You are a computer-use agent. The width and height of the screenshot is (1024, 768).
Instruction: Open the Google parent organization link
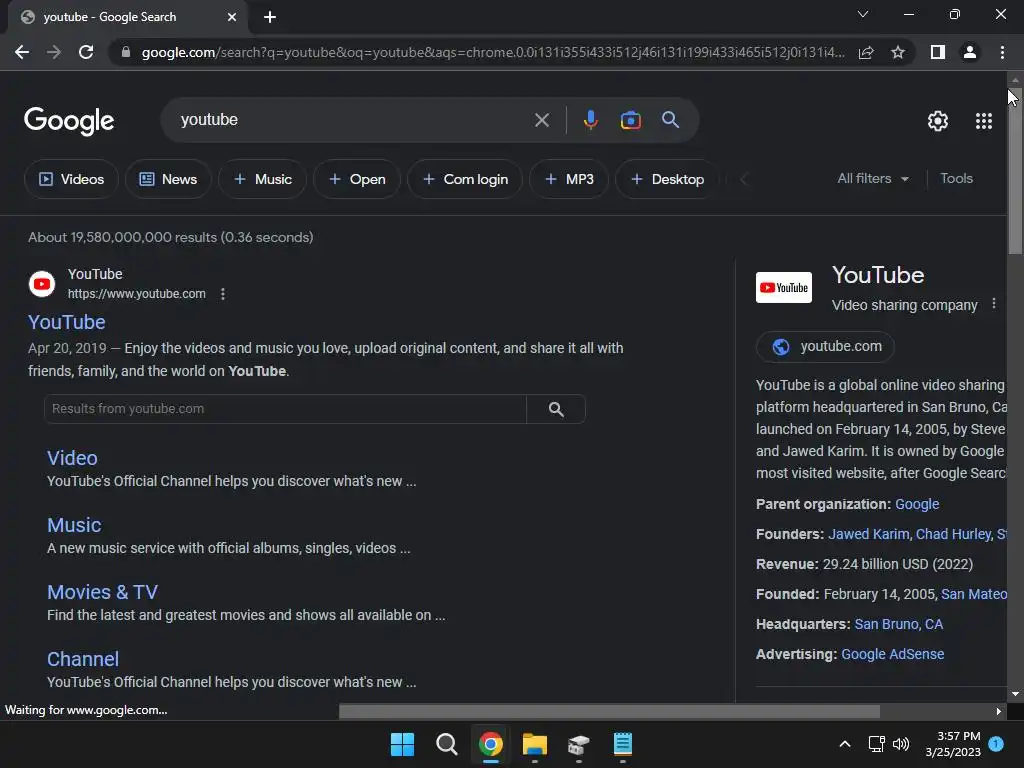pos(917,504)
